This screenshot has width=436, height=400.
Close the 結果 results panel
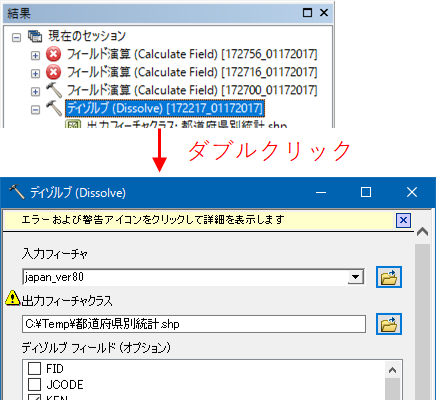point(324,13)
